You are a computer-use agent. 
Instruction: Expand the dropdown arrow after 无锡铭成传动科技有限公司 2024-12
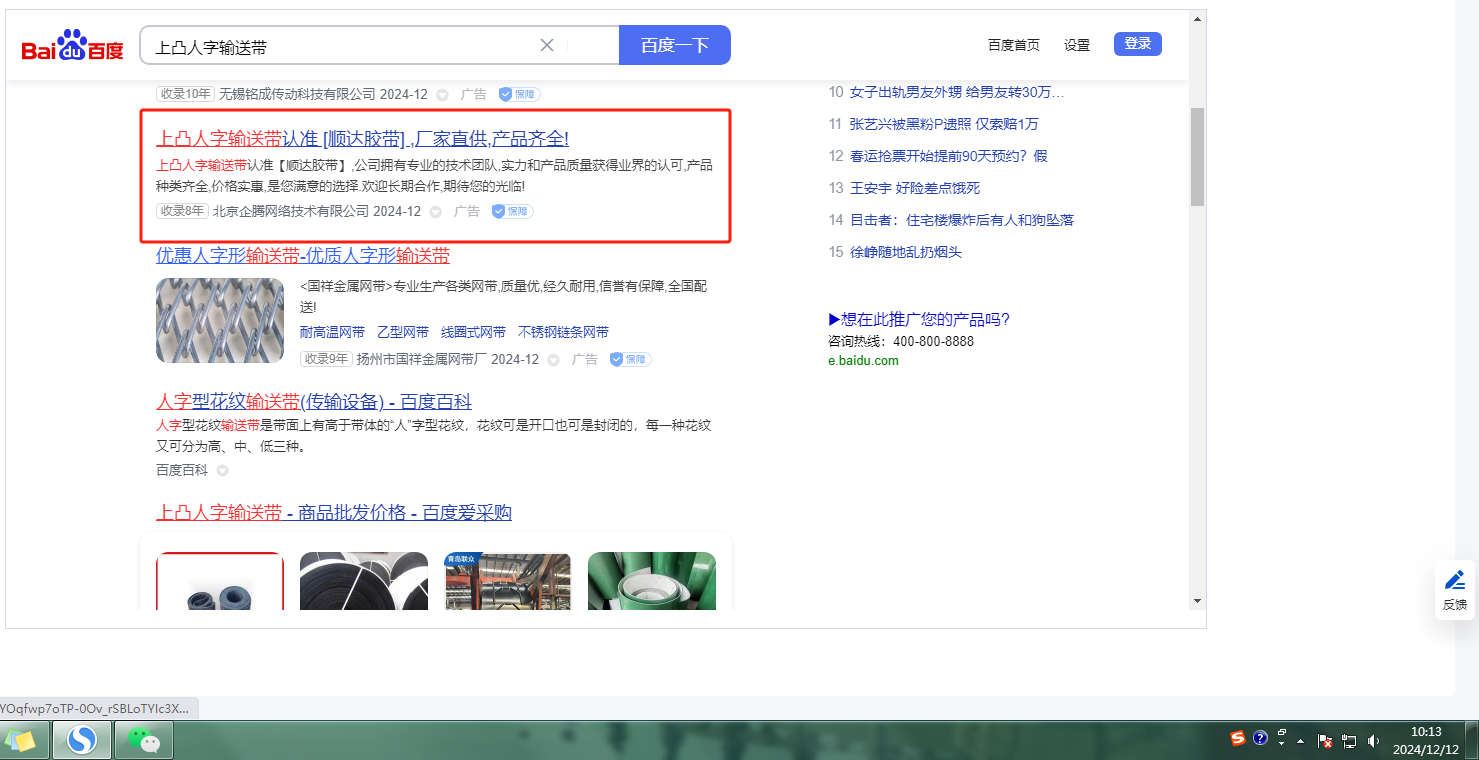tap(442, 95)
